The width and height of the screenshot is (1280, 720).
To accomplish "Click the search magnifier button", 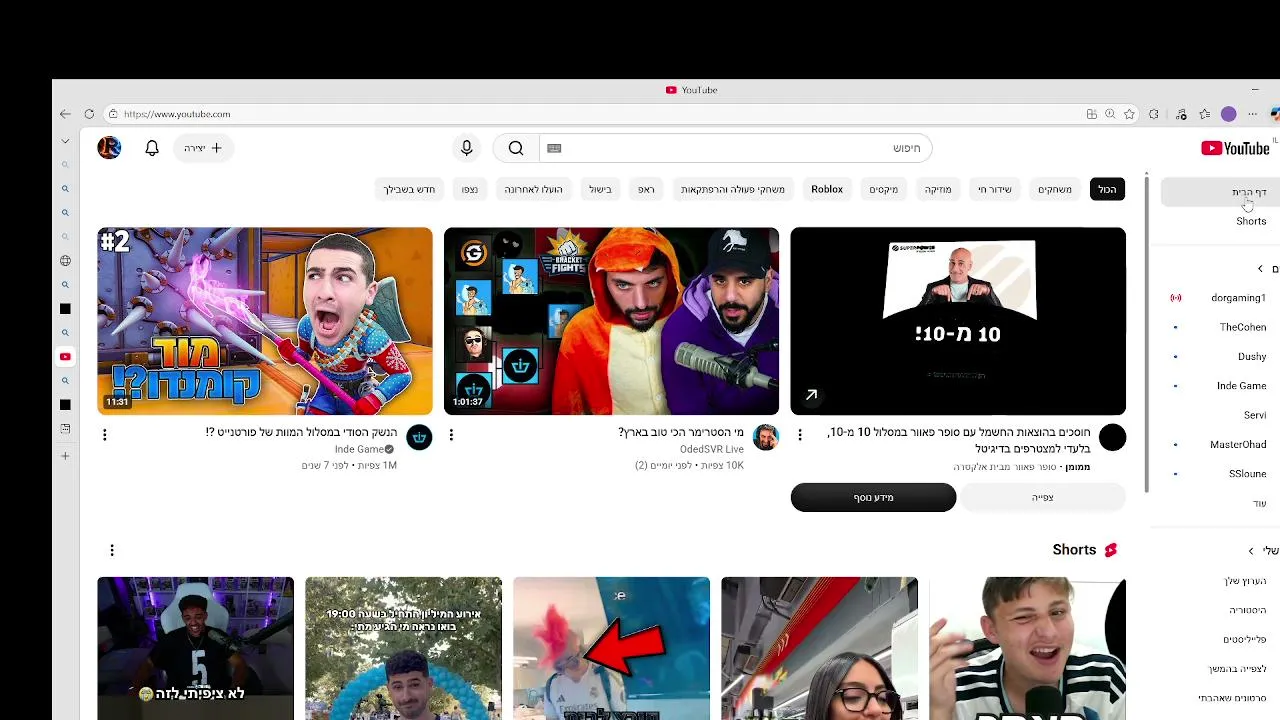I will click(x=516, y=148).
